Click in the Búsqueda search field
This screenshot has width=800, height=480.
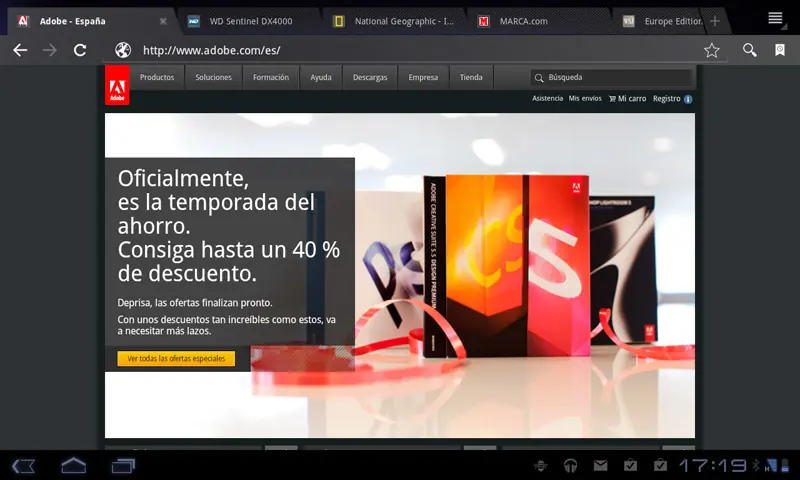coord(611,78)
